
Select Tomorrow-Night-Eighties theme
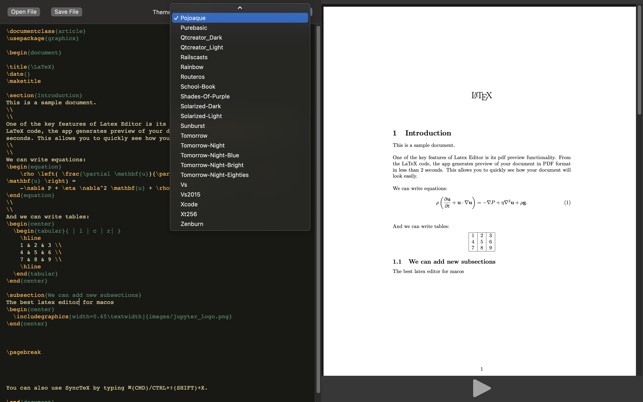click(214, 175)
